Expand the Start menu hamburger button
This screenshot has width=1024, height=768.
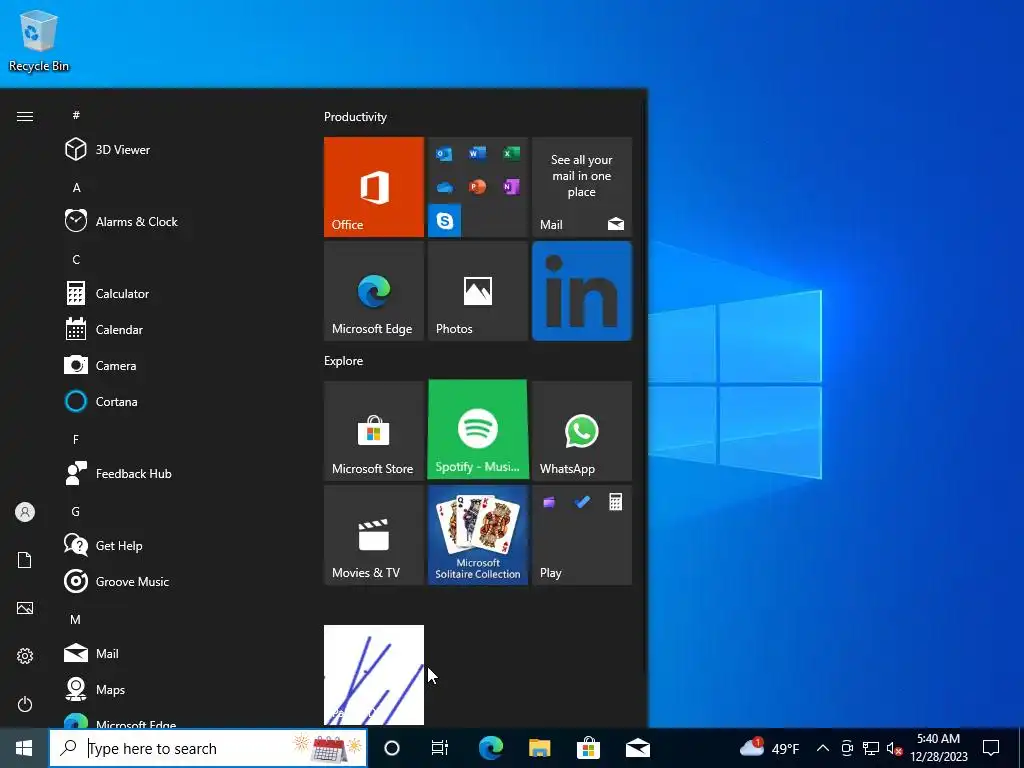pyautogui.click(x=25, y=116)
